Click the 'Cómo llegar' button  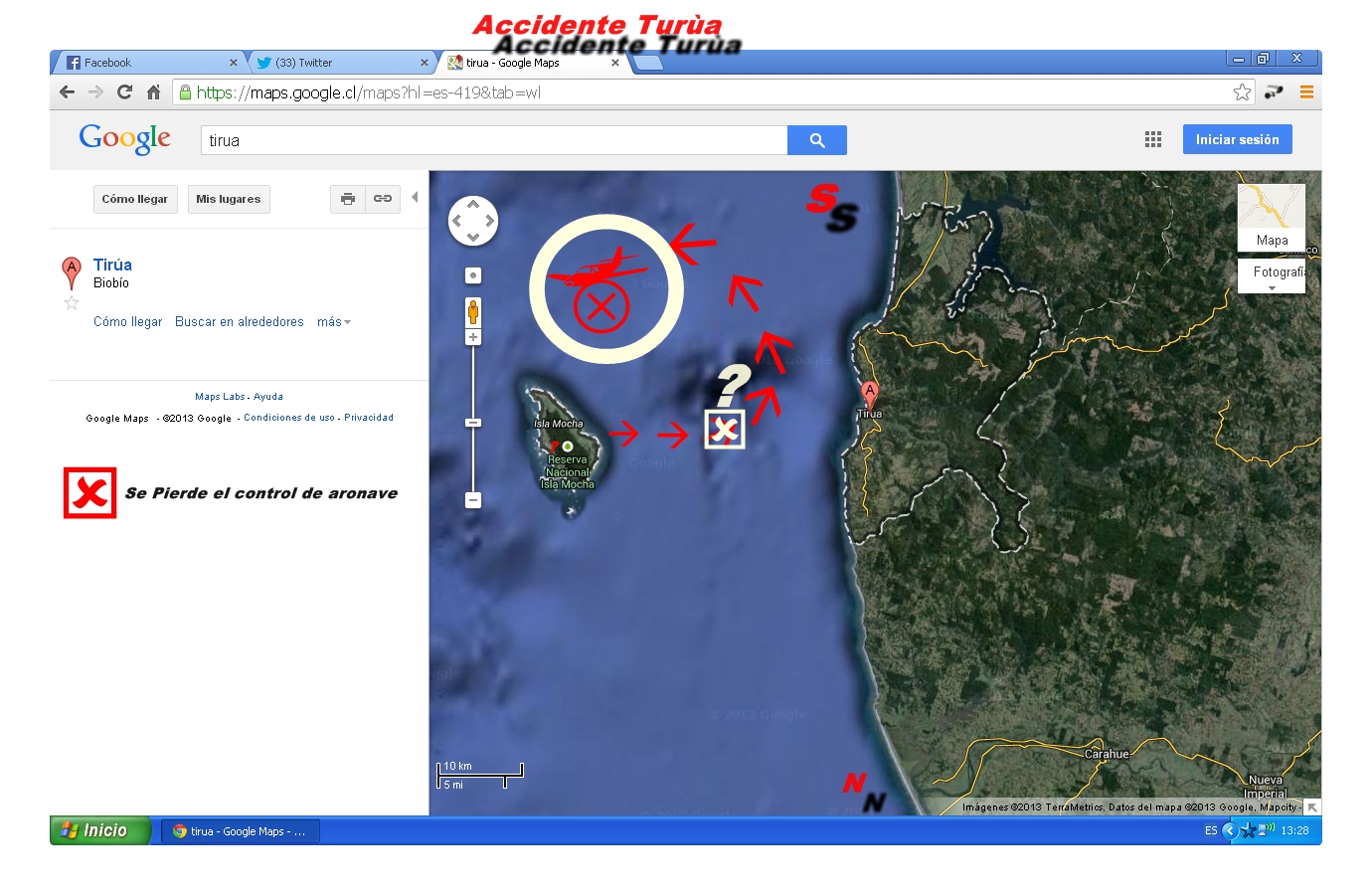pyautogui.click(x=135, y=199)
